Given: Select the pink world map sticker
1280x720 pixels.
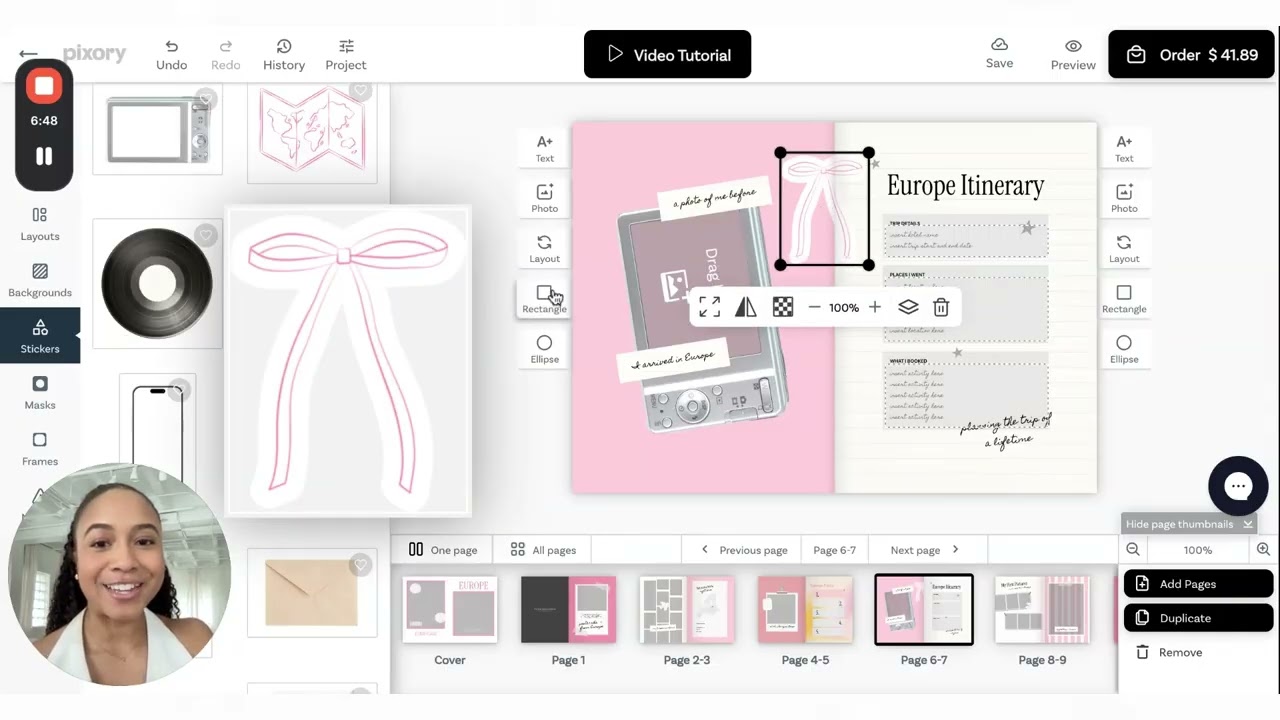Looking at the screenshot, I should click(x=312, y=133).
